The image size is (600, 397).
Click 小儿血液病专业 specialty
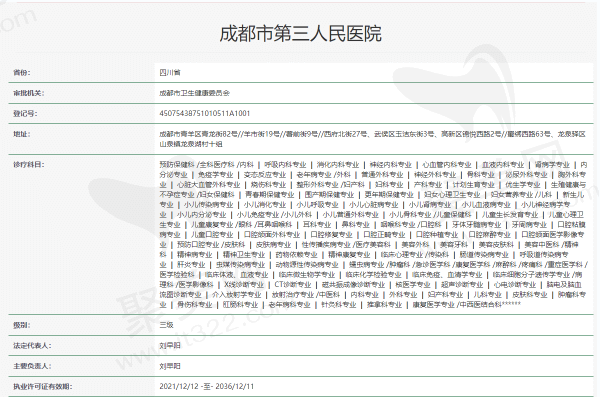[486, 205]
